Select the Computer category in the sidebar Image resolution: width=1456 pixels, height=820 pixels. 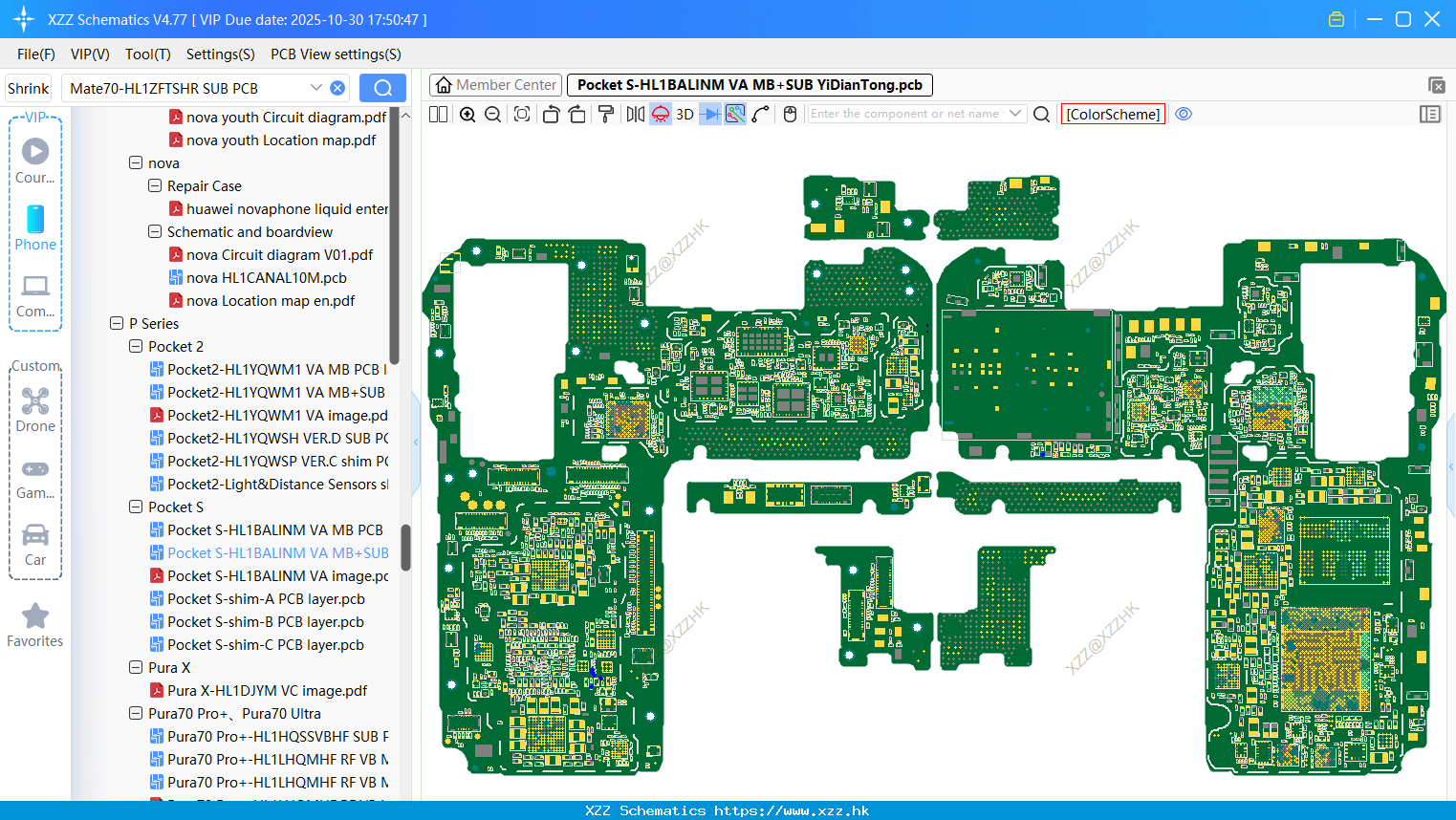pyautogui.click(x=35, y=294)
